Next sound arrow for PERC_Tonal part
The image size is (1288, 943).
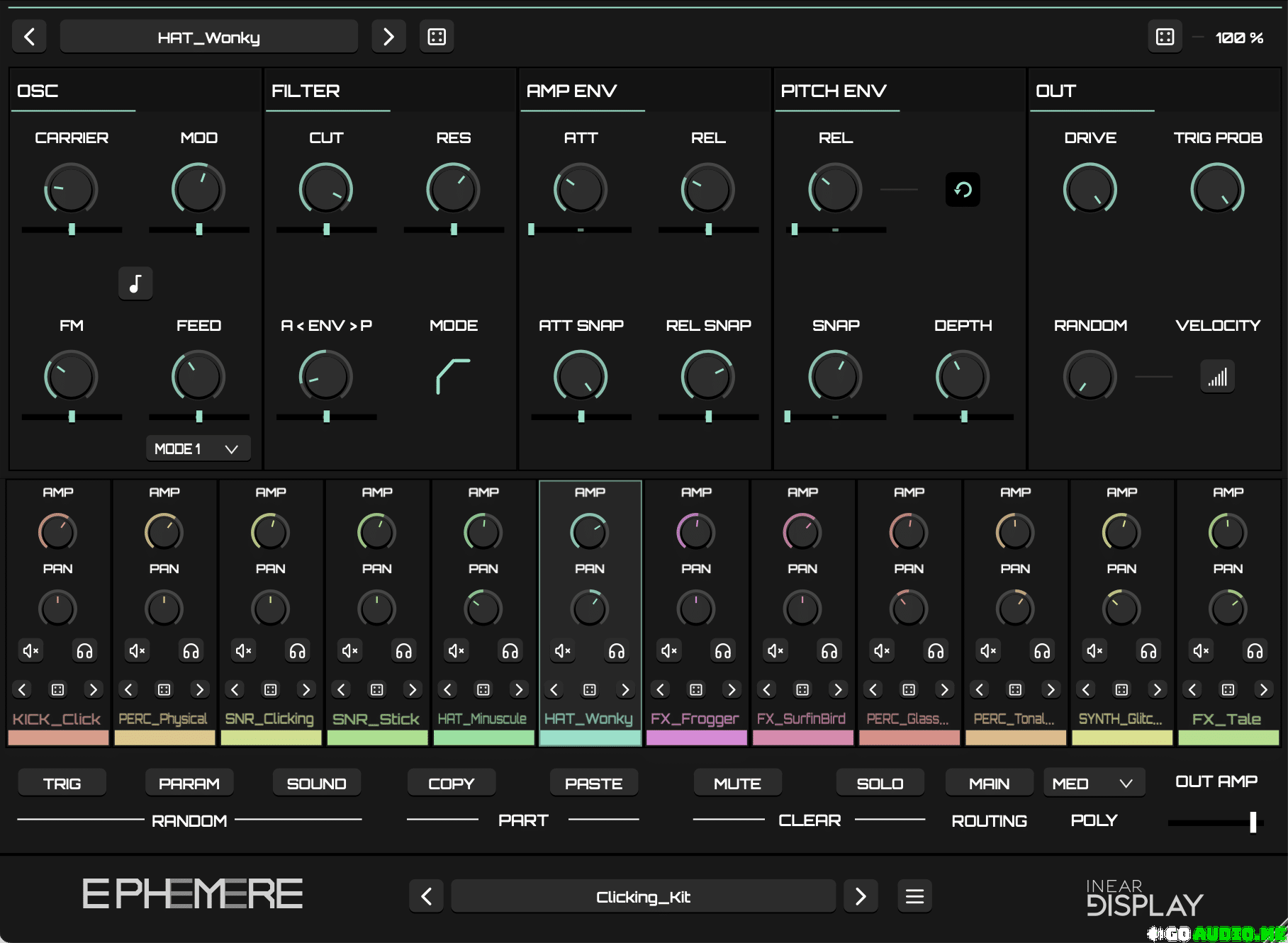pyautogui.click(x=1051, y=689)
